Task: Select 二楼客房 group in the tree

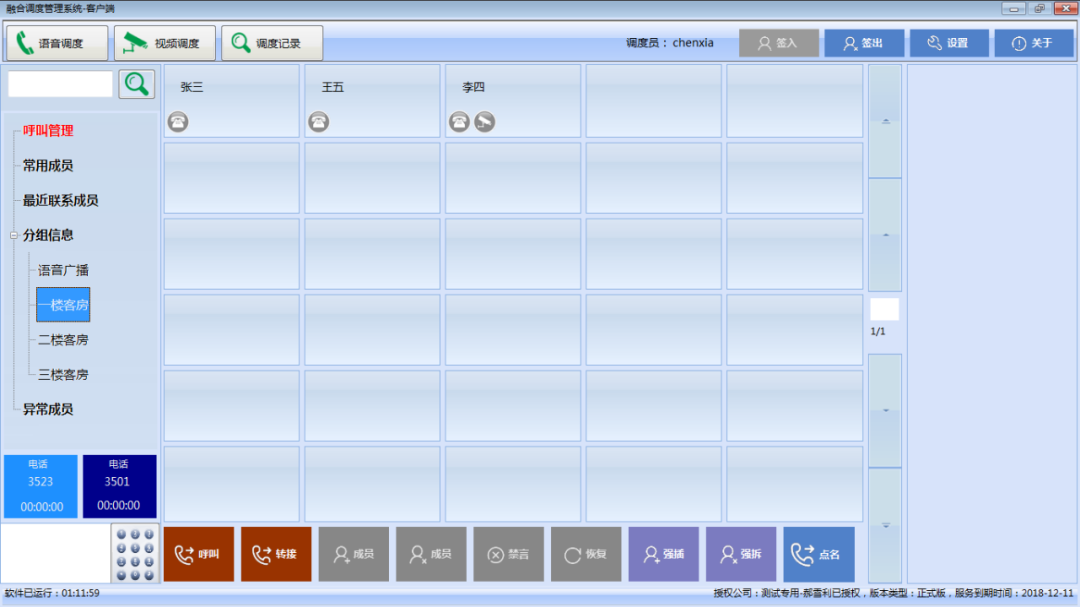Action: click(63, 340)
